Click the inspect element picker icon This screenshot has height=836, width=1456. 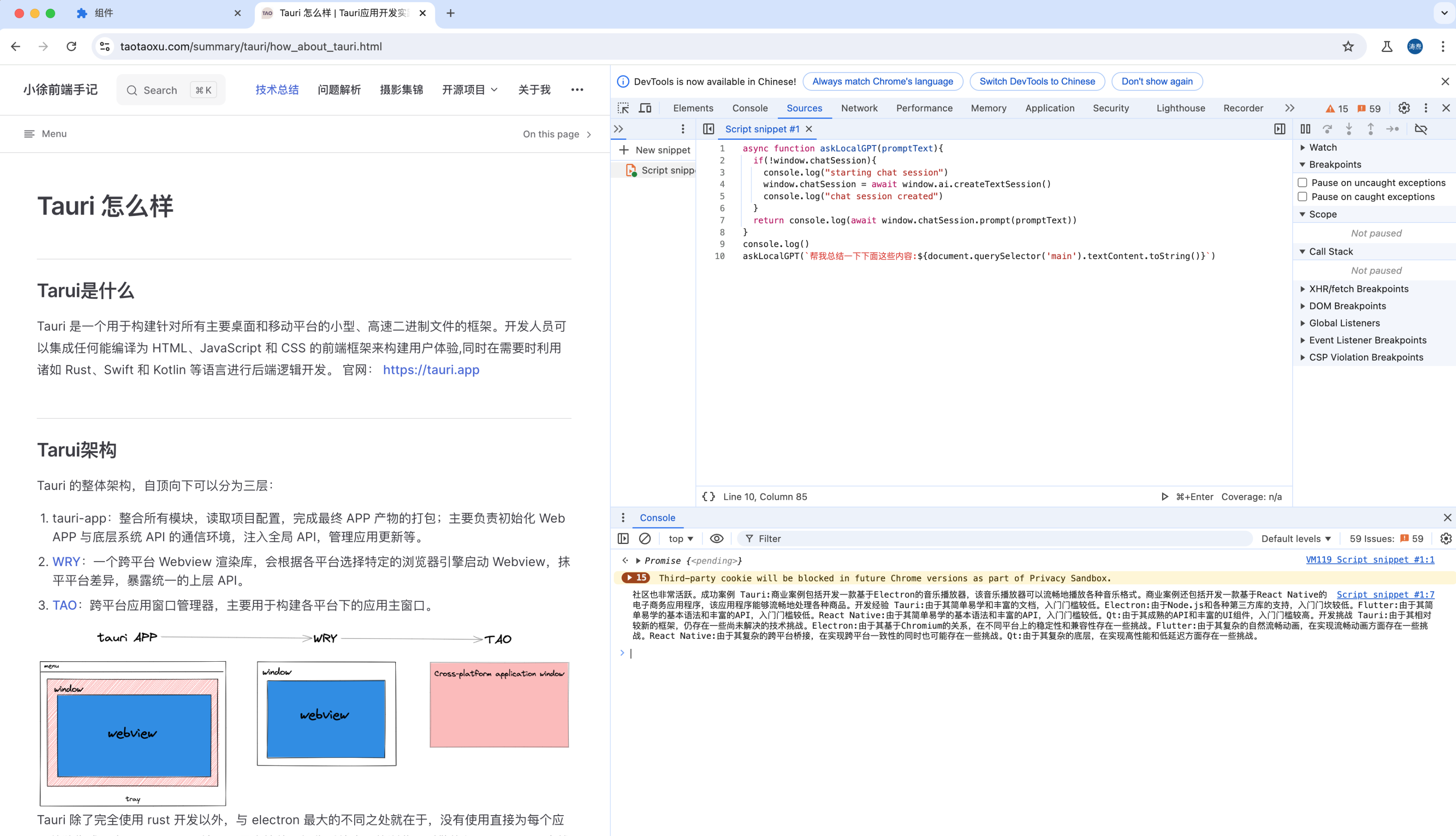(623, 108)
